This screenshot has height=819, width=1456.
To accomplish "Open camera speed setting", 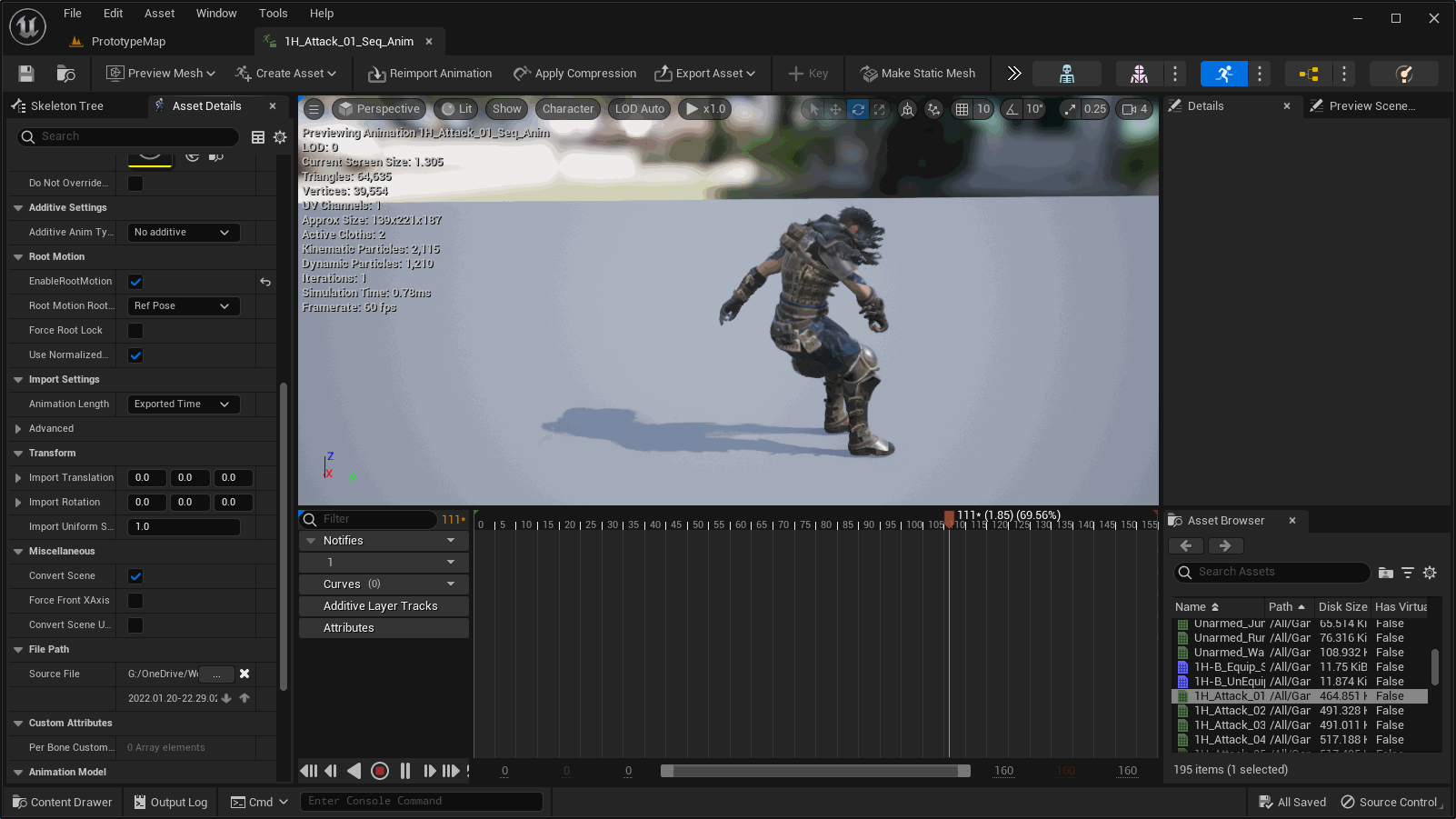I will tap(1134, 109).
